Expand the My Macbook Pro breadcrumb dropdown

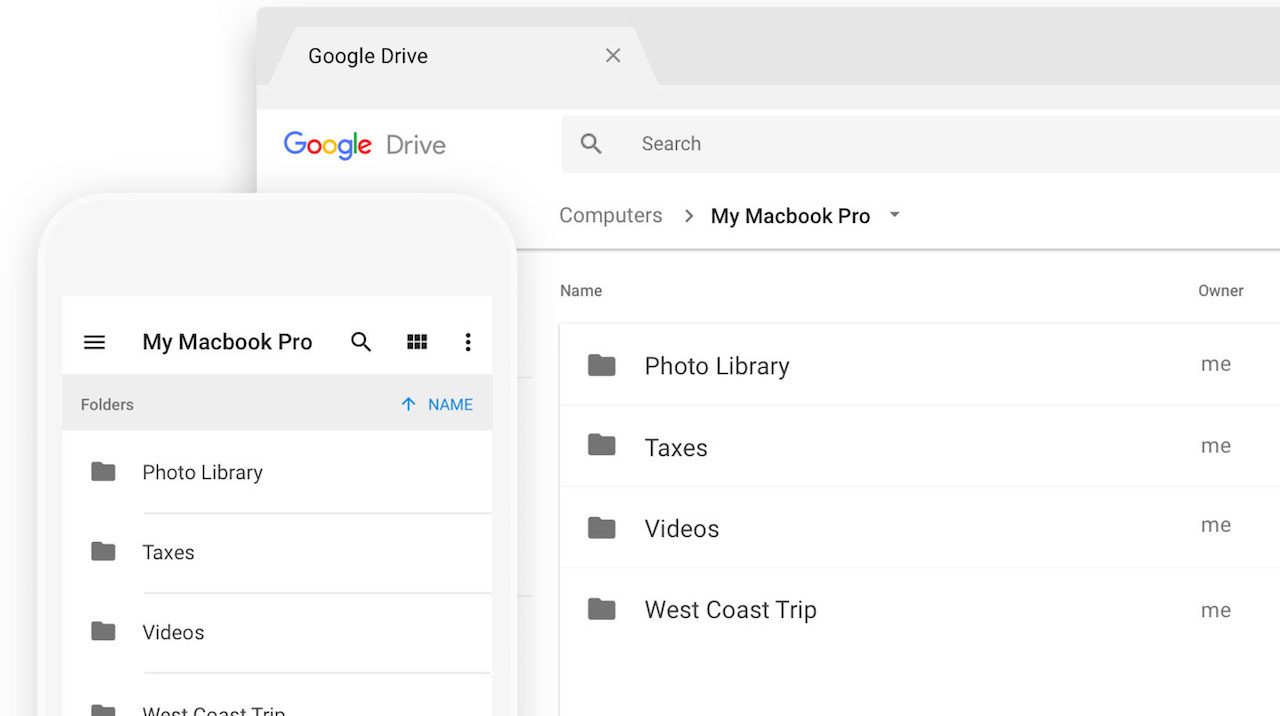(895, 215)
